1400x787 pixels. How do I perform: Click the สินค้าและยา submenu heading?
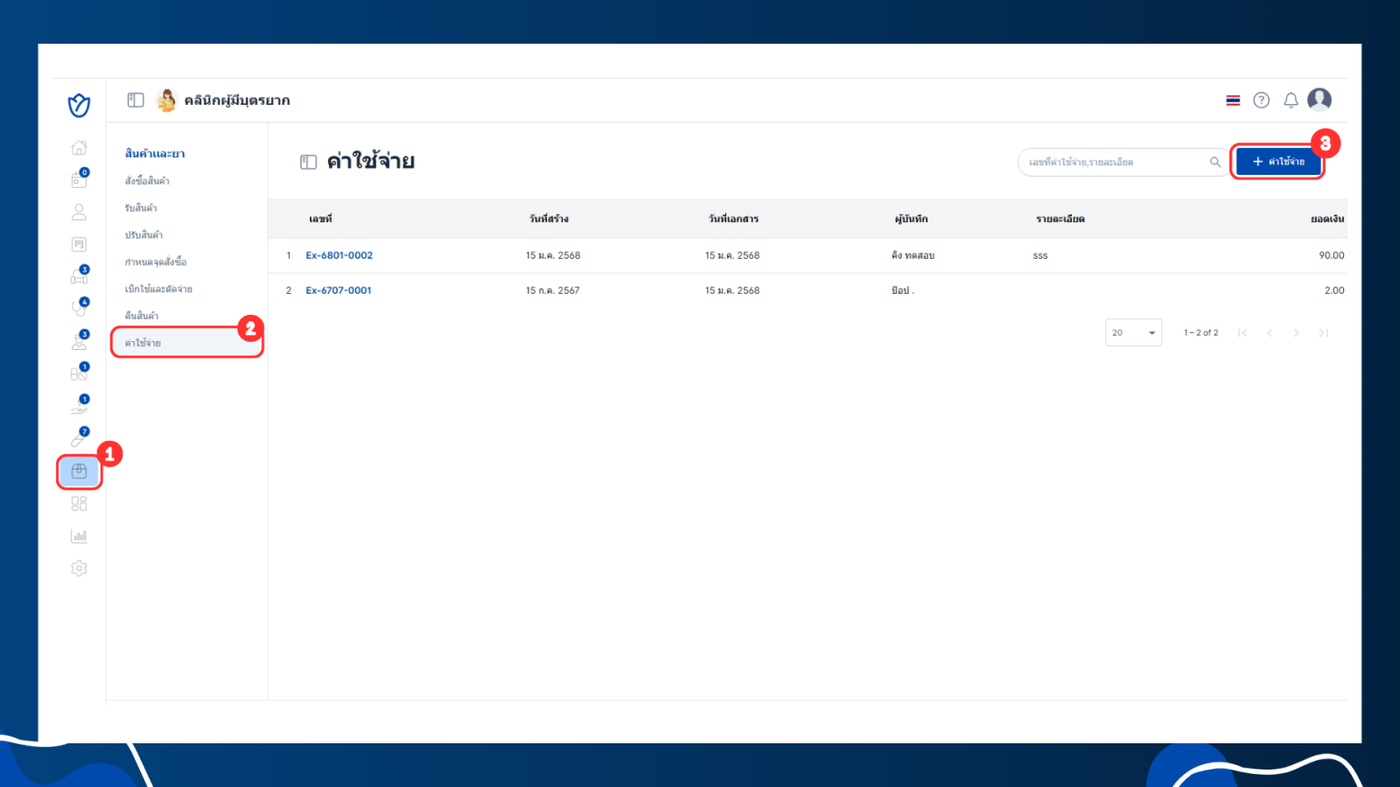point(155,154)
